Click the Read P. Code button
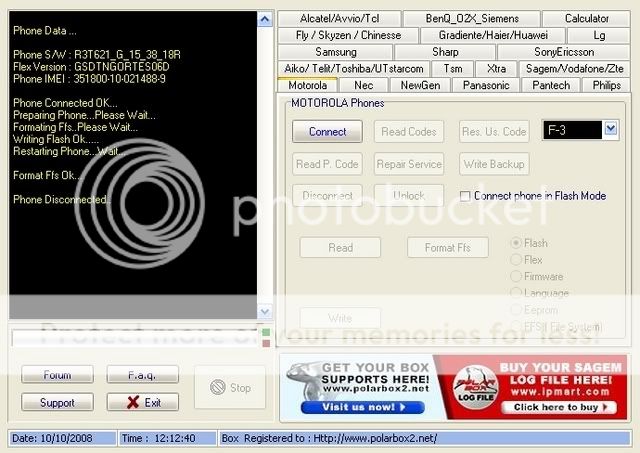 pos(327,164)
